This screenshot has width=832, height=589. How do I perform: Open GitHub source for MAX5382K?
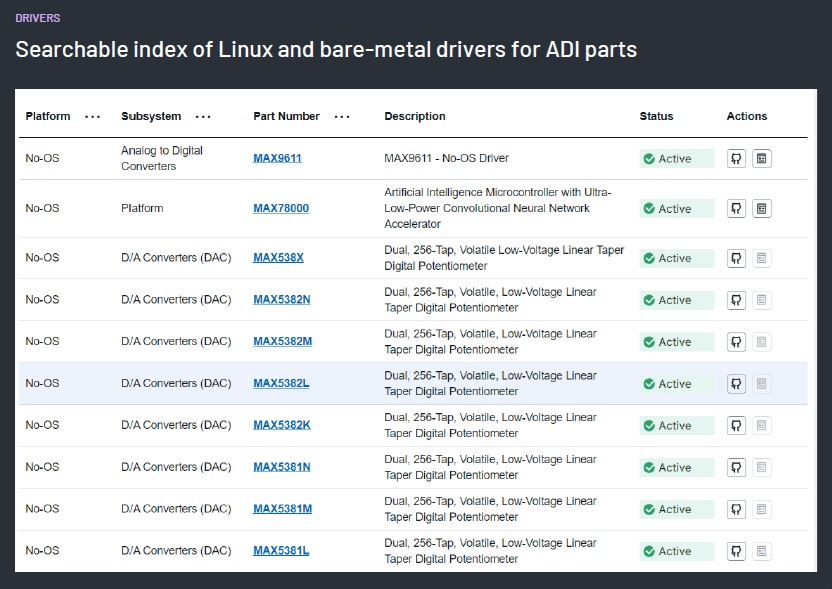[737, 425]
